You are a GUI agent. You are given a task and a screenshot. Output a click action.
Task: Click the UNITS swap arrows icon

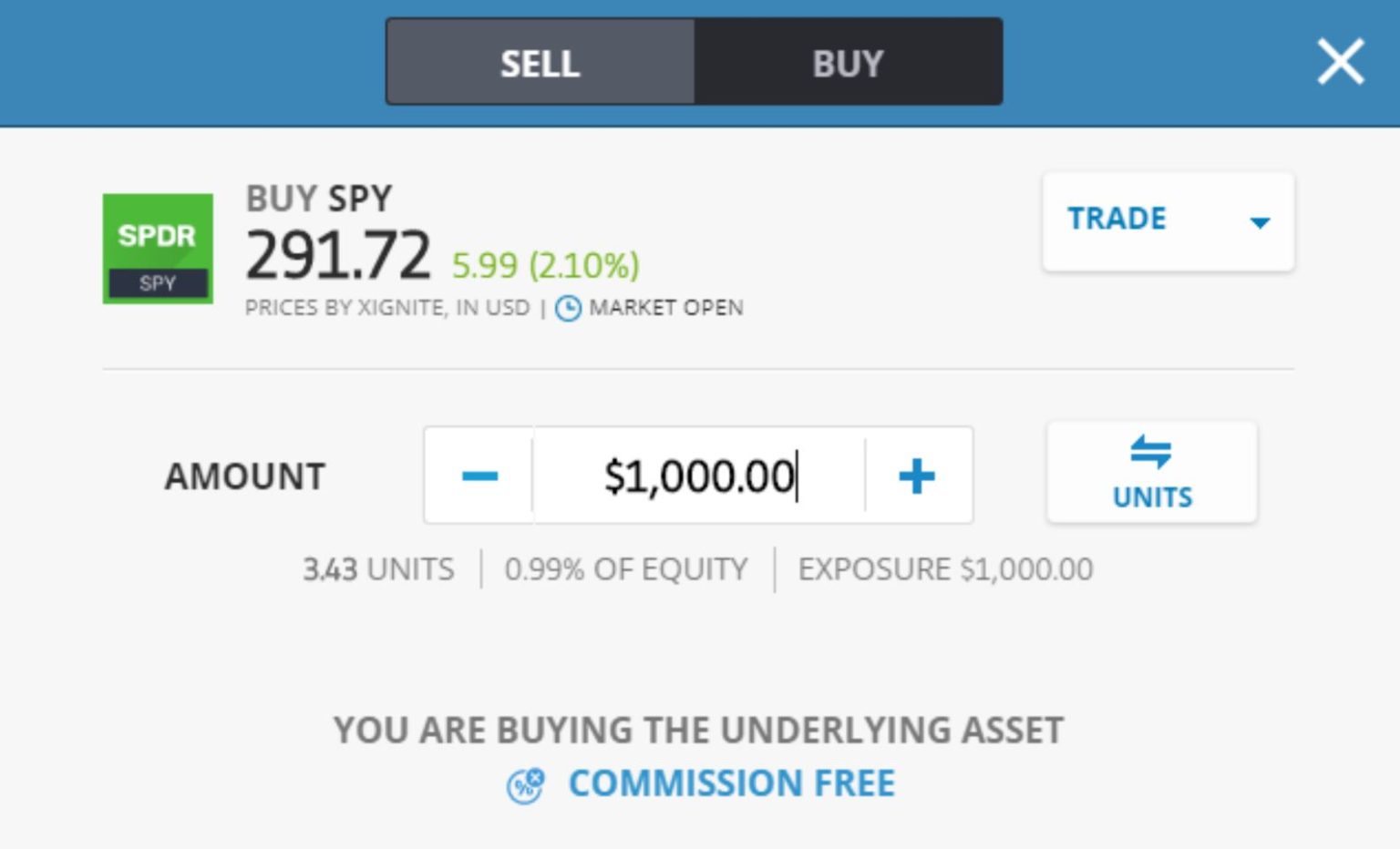click(x=1151, y=453)
